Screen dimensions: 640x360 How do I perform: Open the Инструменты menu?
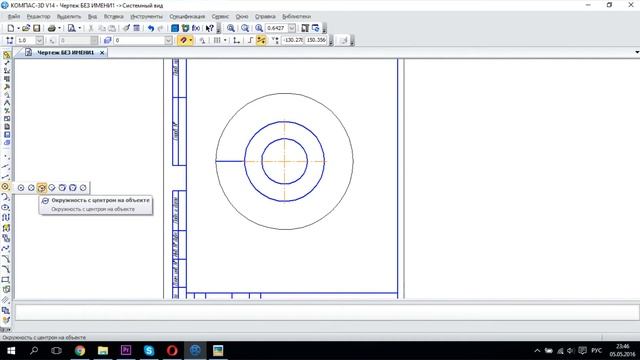(146, 16)
